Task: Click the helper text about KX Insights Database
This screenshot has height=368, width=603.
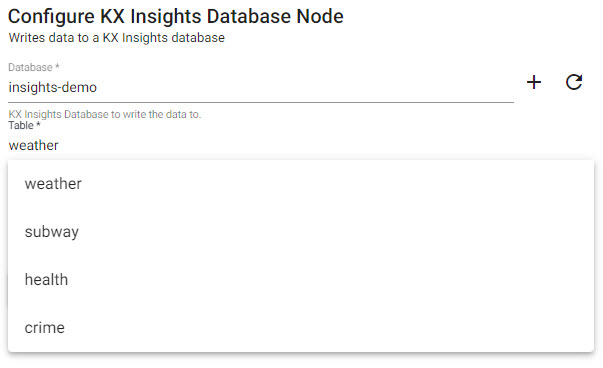Action: (x=105, y=114)
